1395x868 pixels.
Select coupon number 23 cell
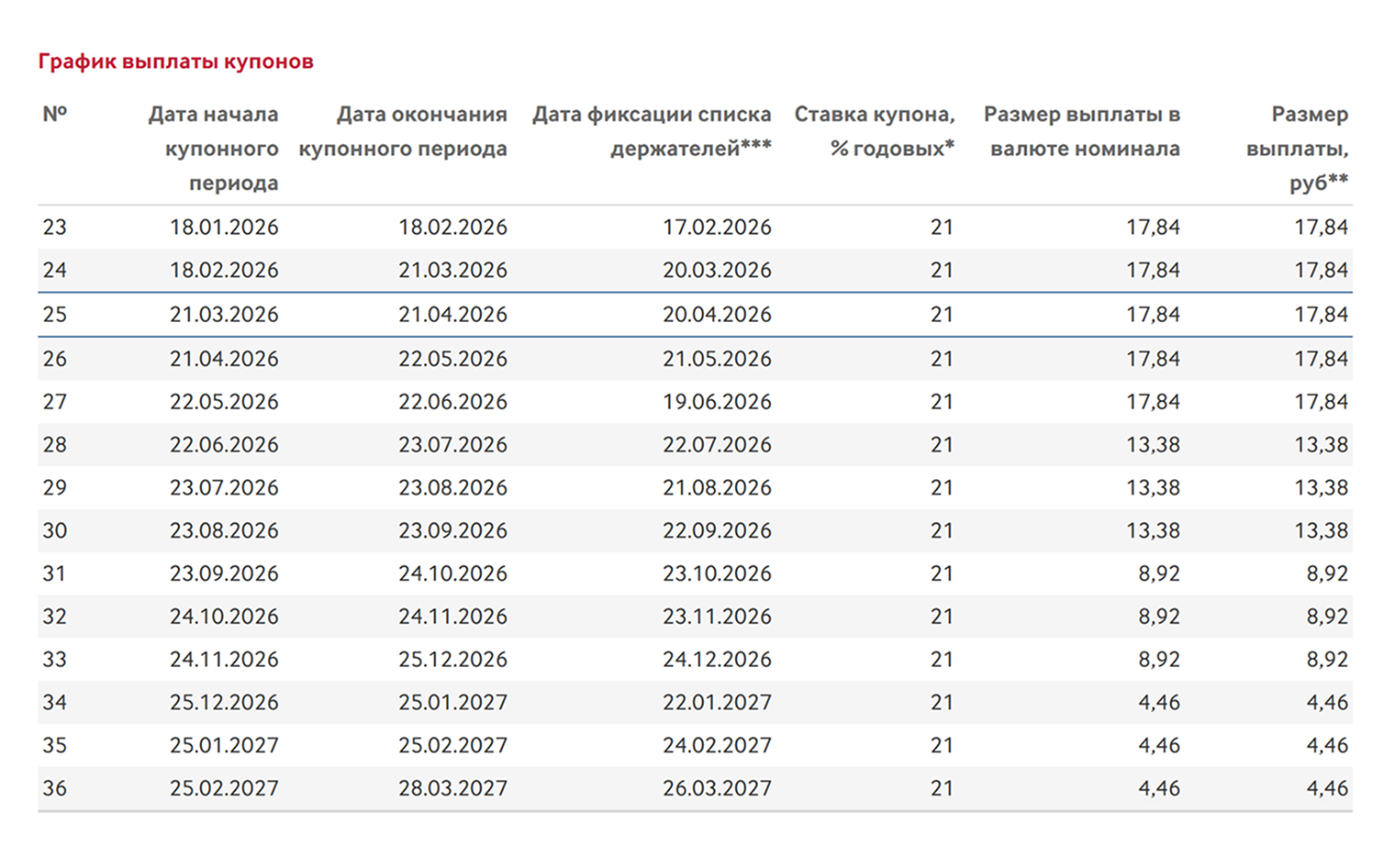tap(55, 228)
